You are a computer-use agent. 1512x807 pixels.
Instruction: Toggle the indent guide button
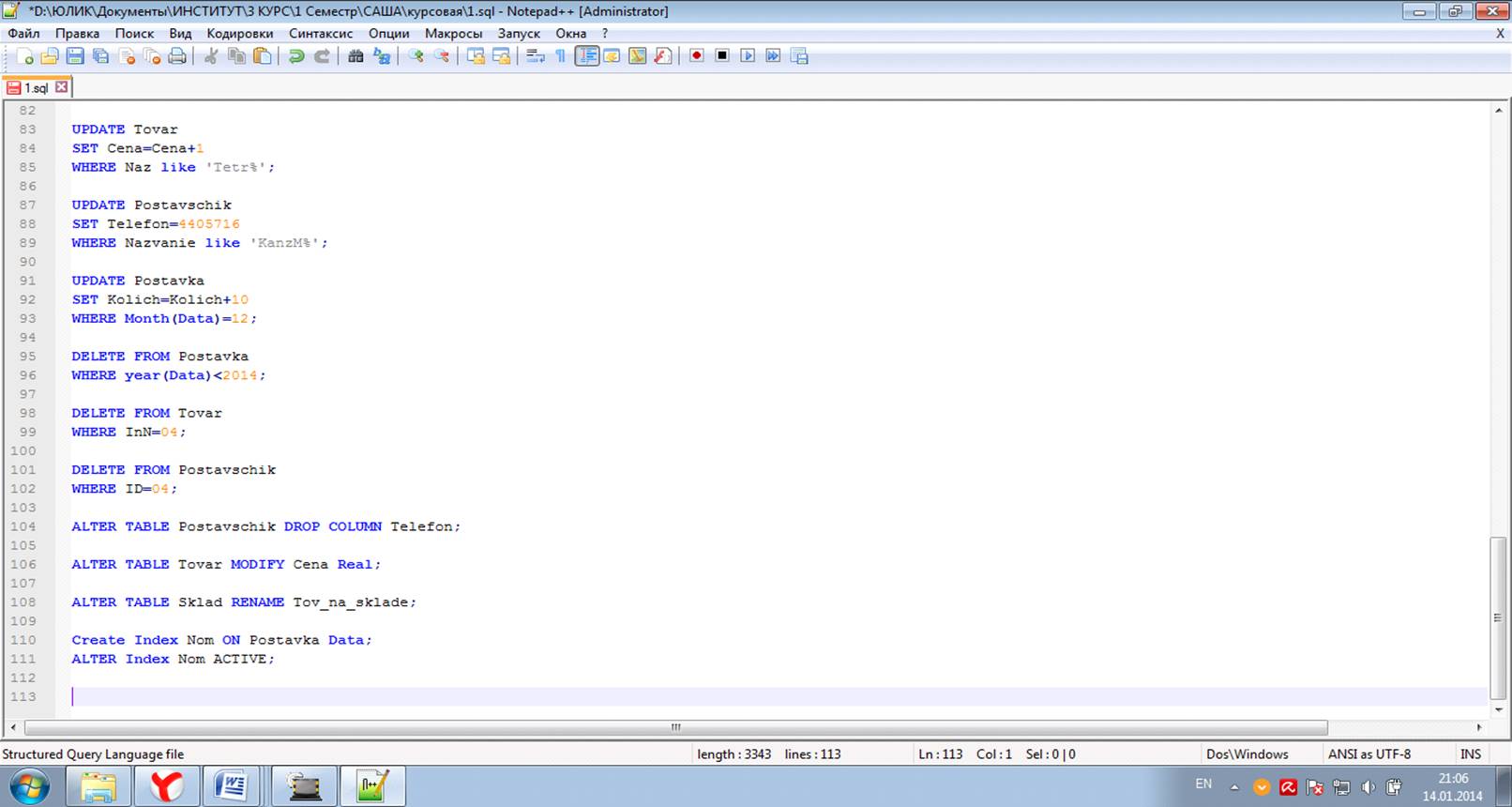pyautogui.click(x=587, y=56)
